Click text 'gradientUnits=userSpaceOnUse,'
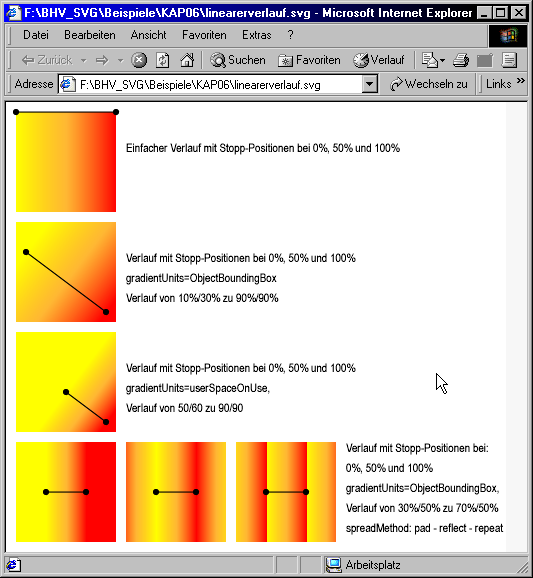533x578 pixels. pyautogui.click(x=198, y=388)
